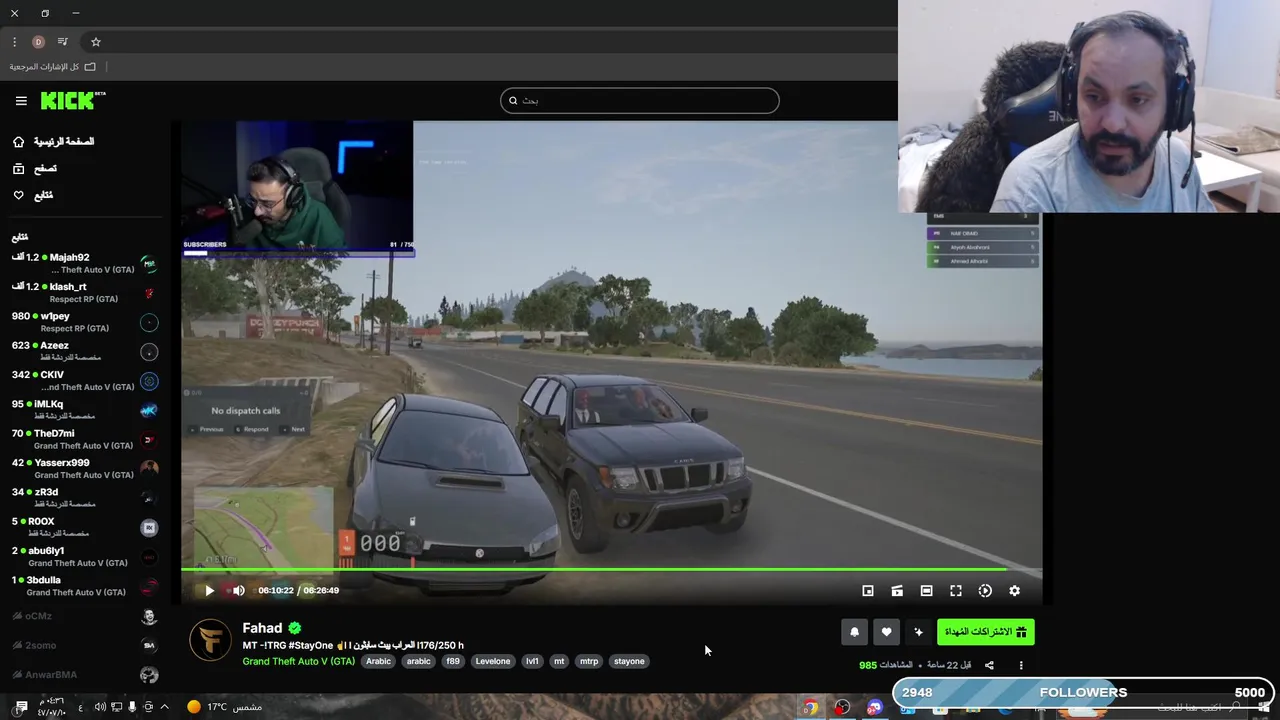The image size is (1280, 720).
Task: Select TheD7mi in the followed list
Action: tap(83, 439)
